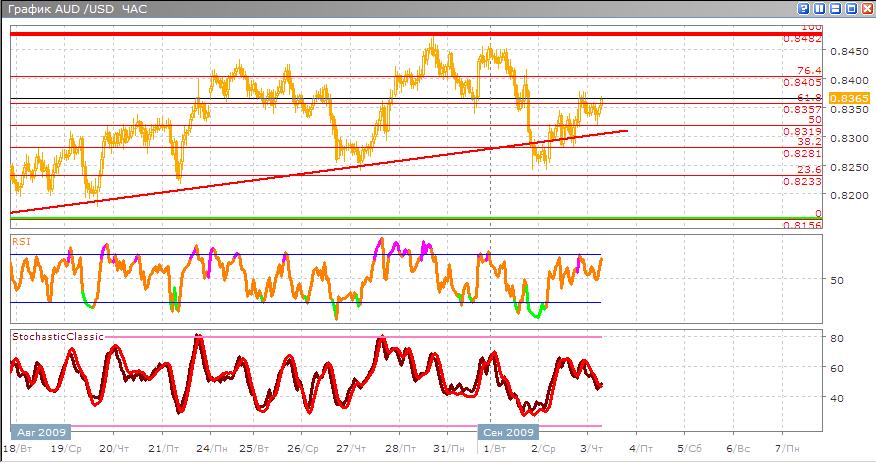
Task: Select the 76.4 Fibonacci level label 0.8405
Action: click(x=801, y=82)
